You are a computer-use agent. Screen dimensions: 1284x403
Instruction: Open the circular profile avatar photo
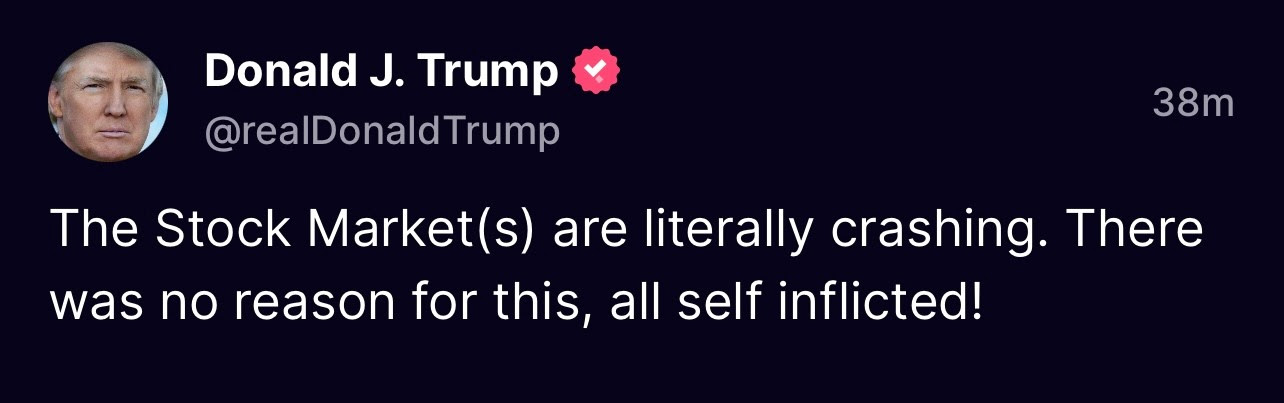[x=108, y=100]
